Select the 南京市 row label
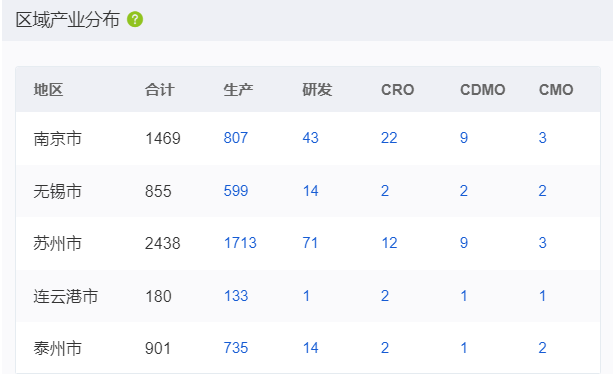This screenshot has height=374, width=613. (x=57, y=139)
